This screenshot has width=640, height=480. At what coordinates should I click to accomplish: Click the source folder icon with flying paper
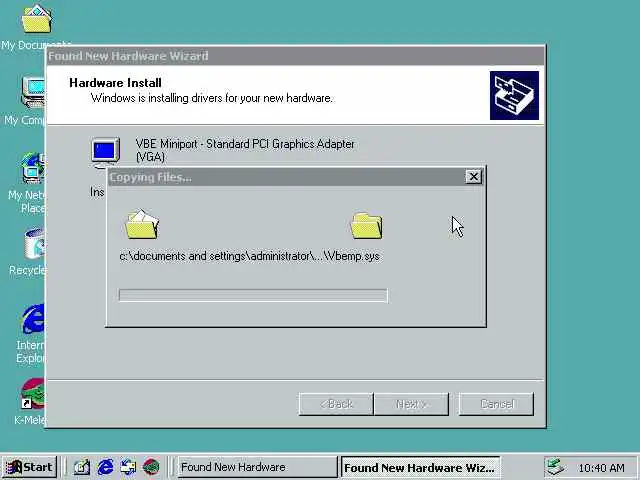pyautogui.click(x=142, y=224)
